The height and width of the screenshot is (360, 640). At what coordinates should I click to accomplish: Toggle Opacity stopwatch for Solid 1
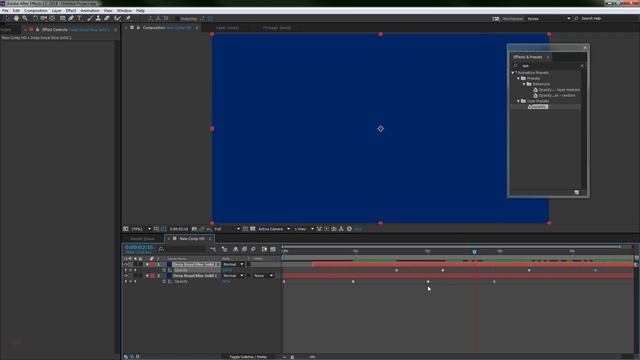point(164,282)
